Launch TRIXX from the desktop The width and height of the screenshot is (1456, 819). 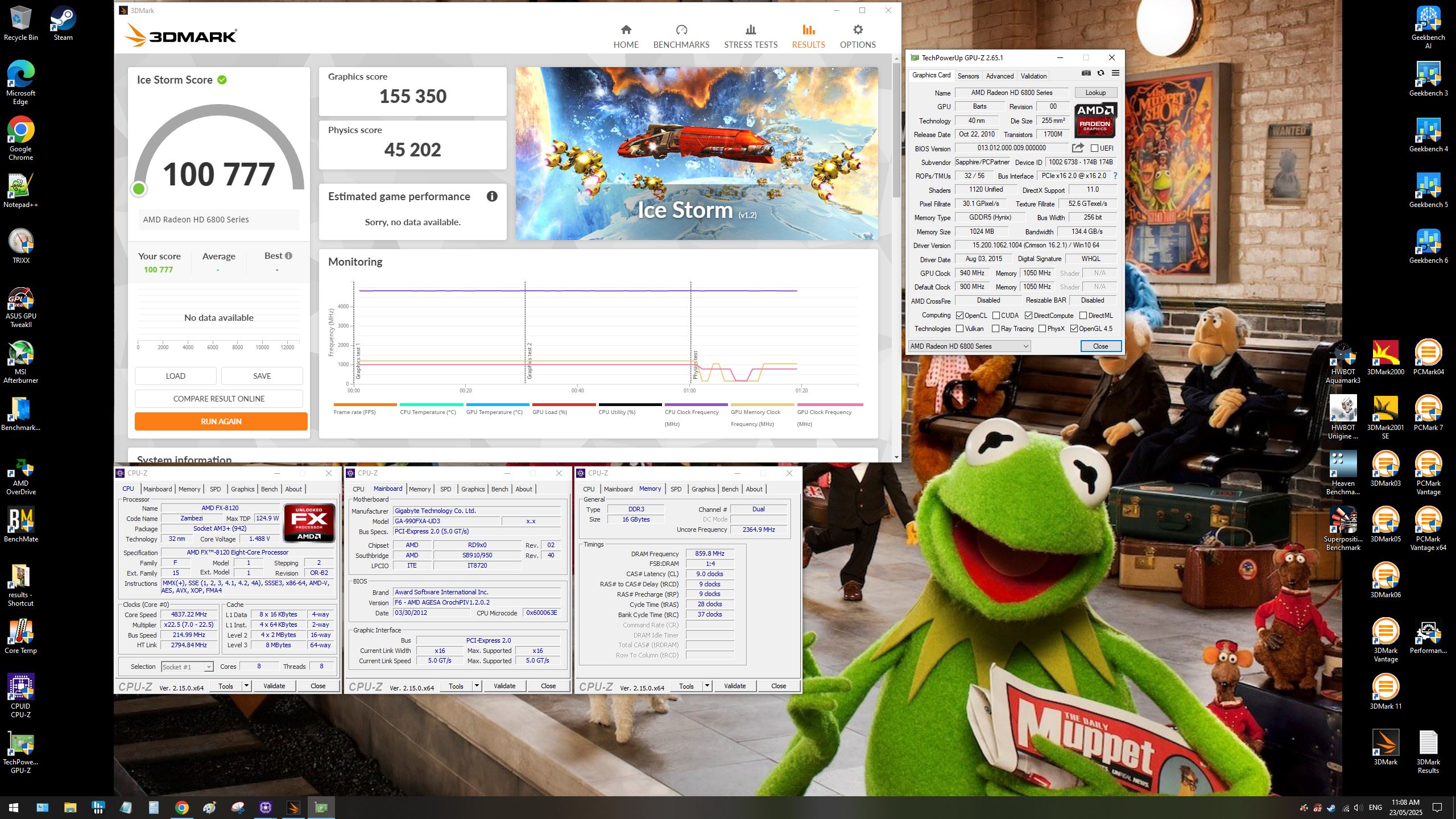click(20, 246)
